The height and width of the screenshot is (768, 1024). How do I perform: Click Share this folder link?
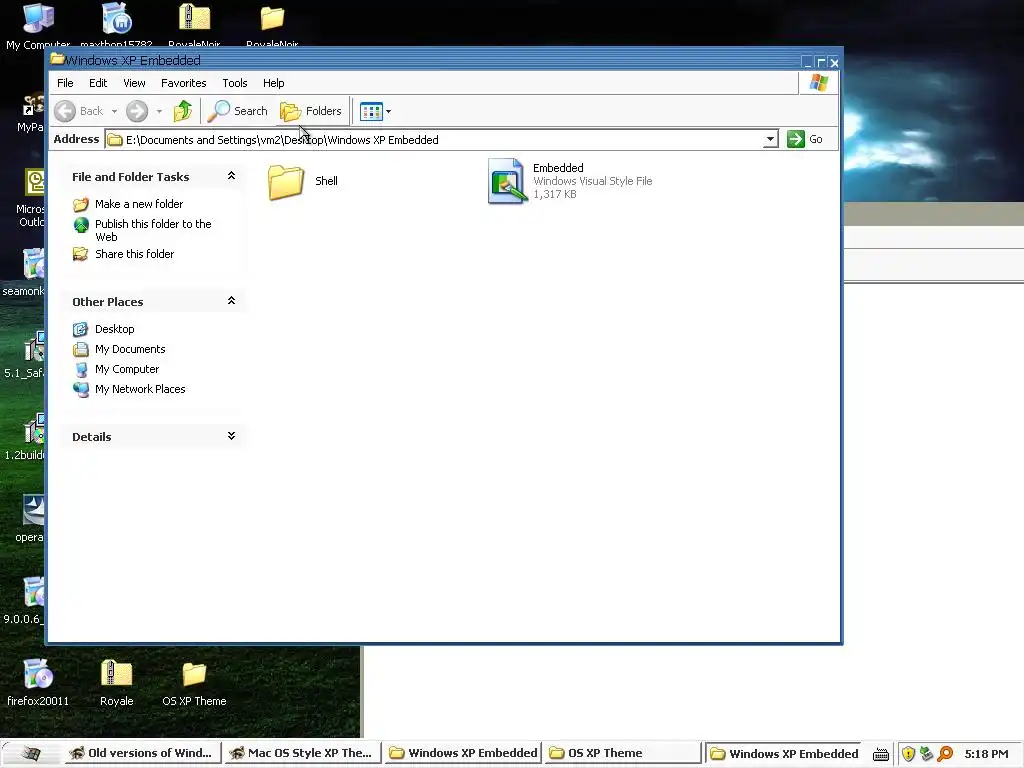(135, 253)
